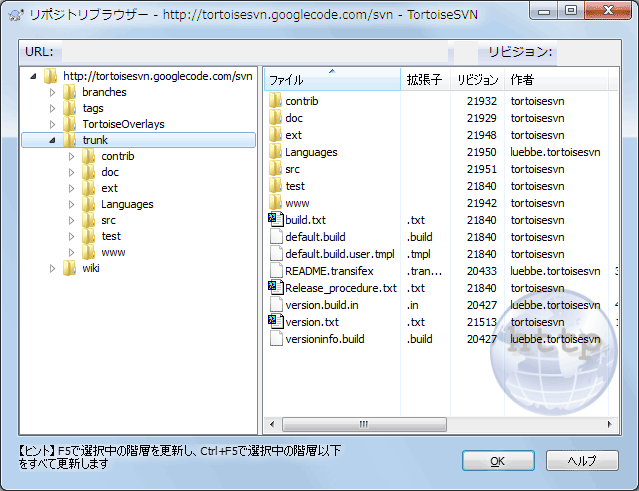Click the wiki folder icon in tree
Image resolution: width=639 pixels, height=491 pixels.
tap(70, 268)
